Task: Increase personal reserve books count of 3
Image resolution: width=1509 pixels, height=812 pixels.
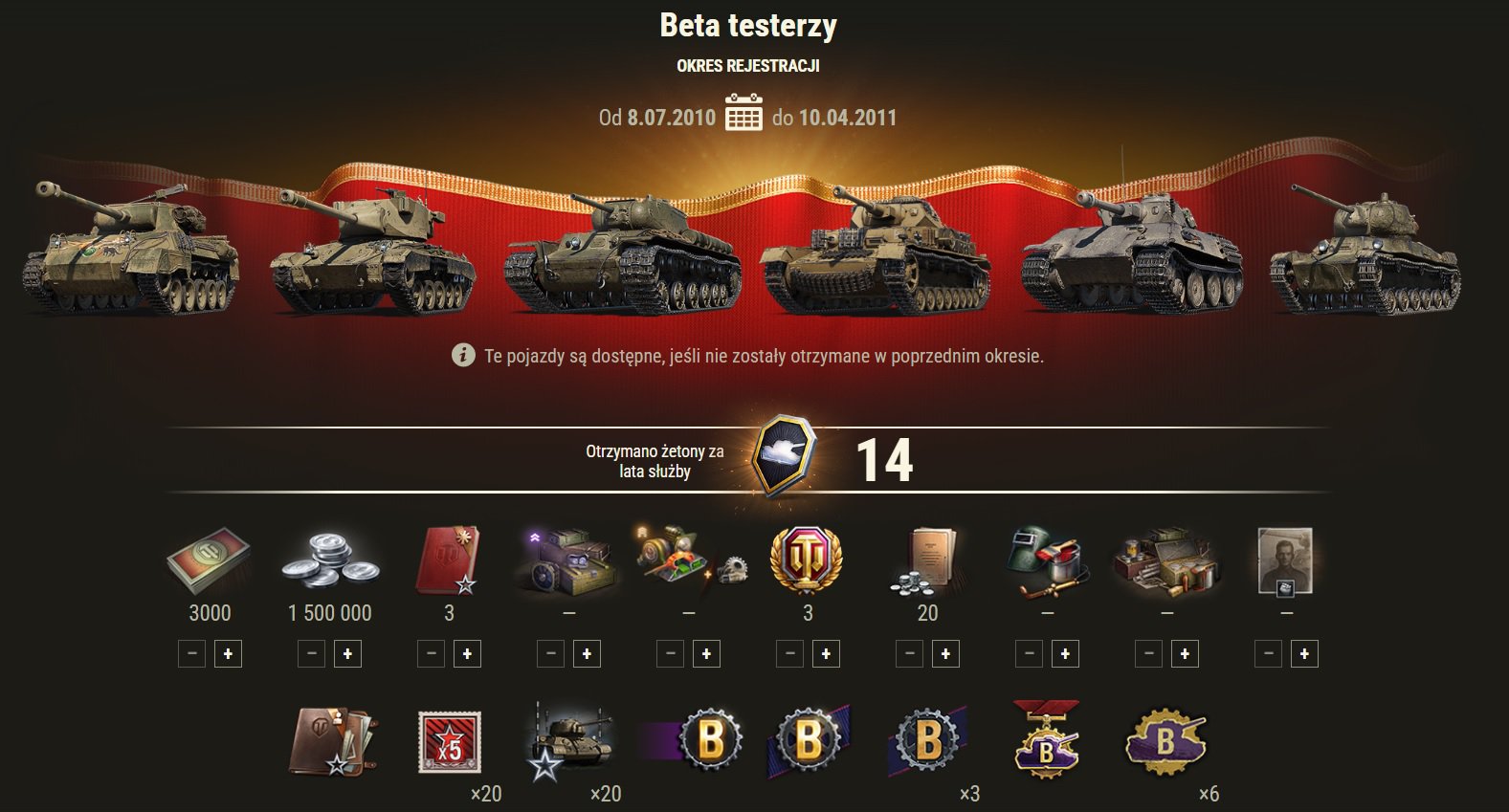Action: tap(467, 654)
